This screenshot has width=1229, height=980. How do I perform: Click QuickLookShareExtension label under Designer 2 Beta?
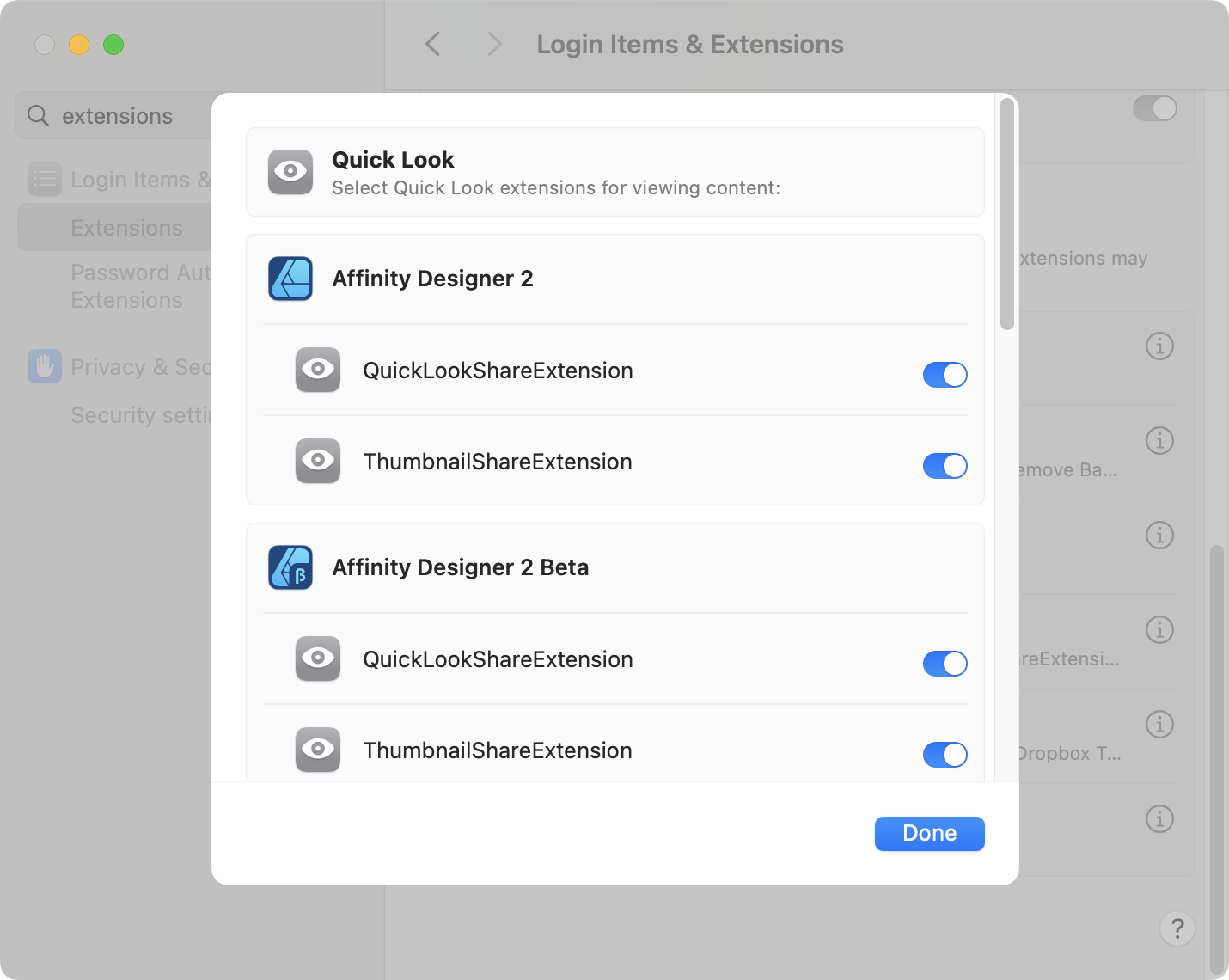coord(498,659)
